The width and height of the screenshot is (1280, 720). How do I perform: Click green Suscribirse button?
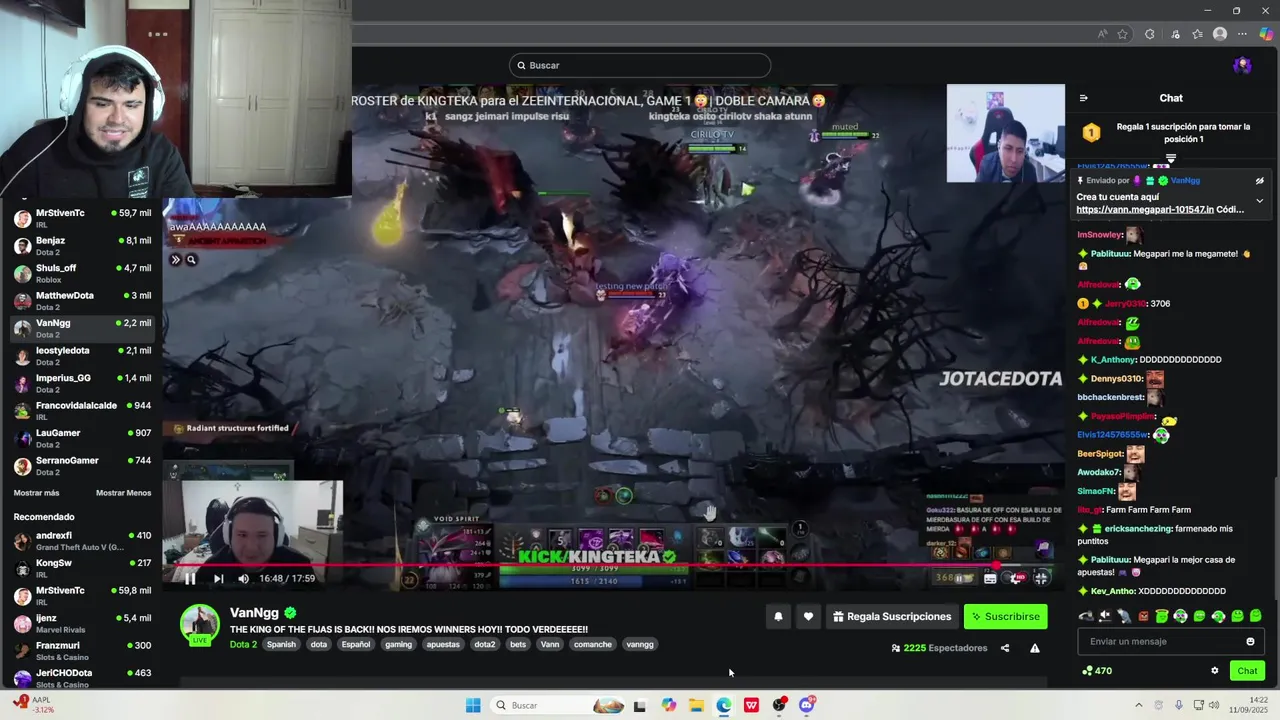click(1006, 617)
